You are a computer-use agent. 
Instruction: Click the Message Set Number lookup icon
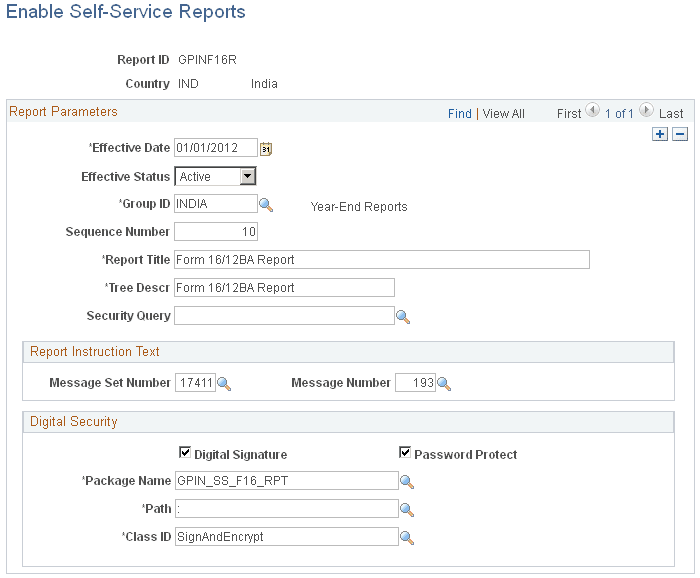click(x=224, y=383)
